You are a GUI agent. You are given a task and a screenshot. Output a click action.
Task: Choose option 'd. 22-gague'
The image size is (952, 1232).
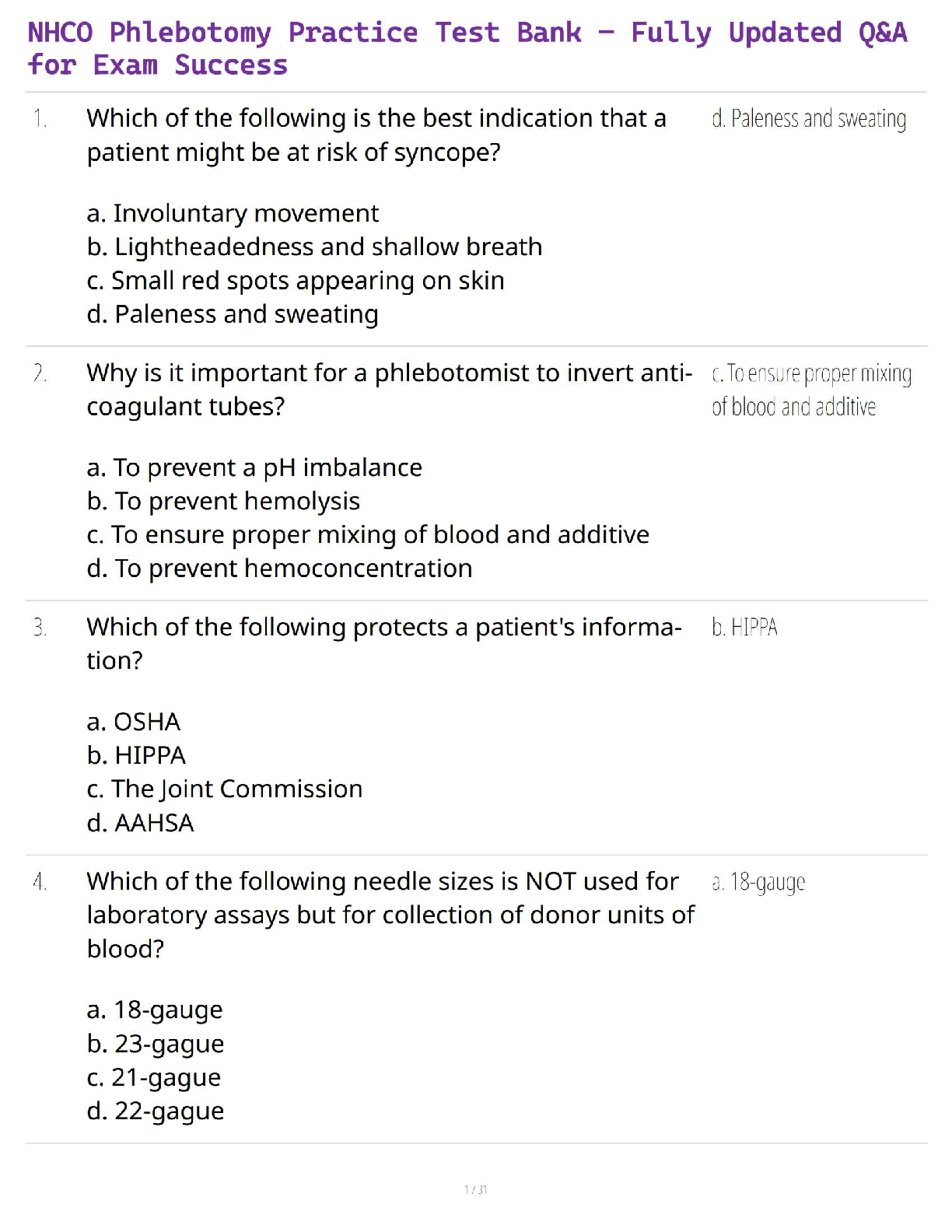(156, 1111)
